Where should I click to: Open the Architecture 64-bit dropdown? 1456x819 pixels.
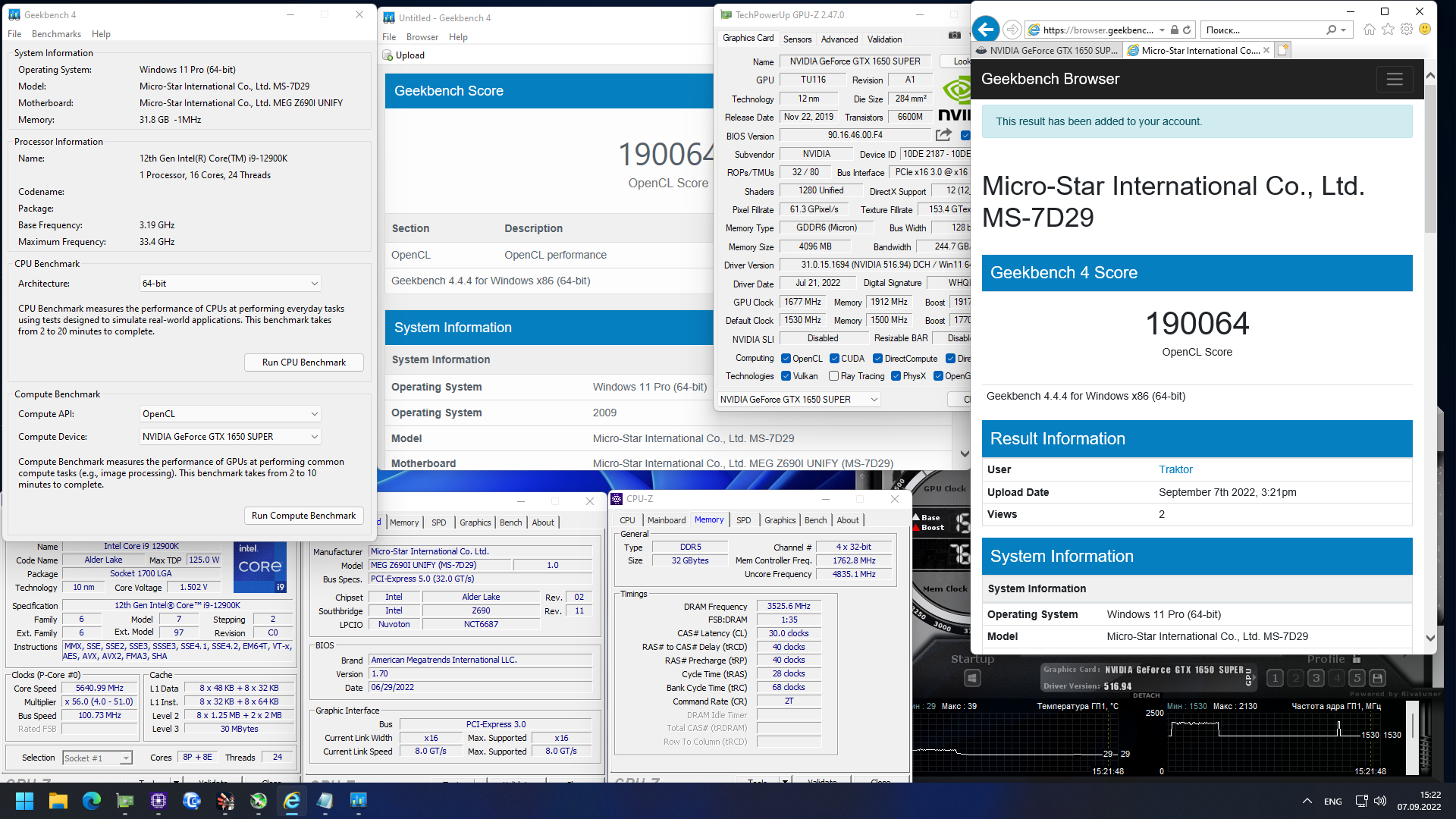point(231,284)
